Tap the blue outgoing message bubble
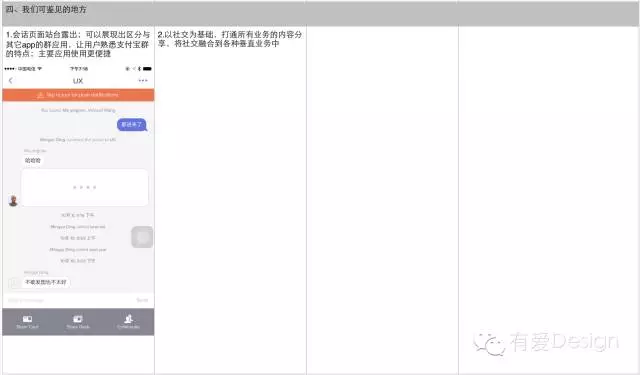The width and height of the screenshot is (640, 375). click(132, 125)
